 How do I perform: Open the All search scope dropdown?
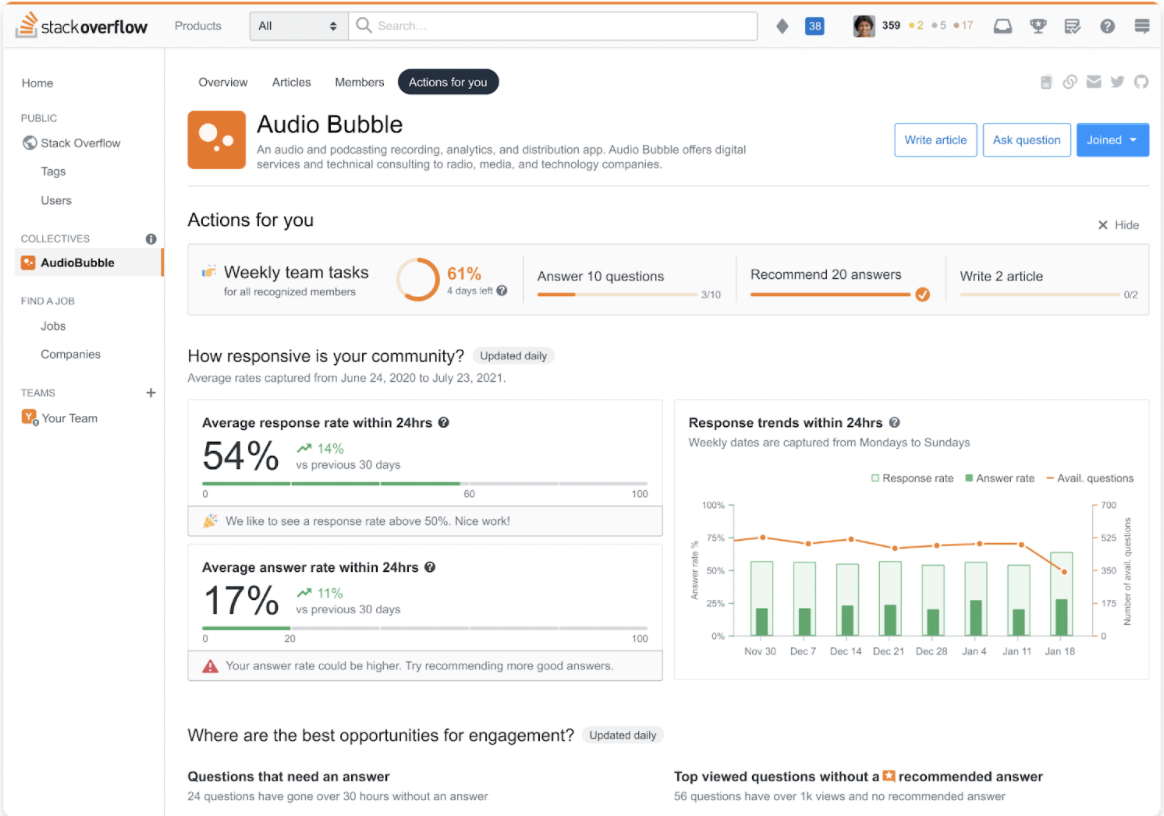[x=297, y=26]
